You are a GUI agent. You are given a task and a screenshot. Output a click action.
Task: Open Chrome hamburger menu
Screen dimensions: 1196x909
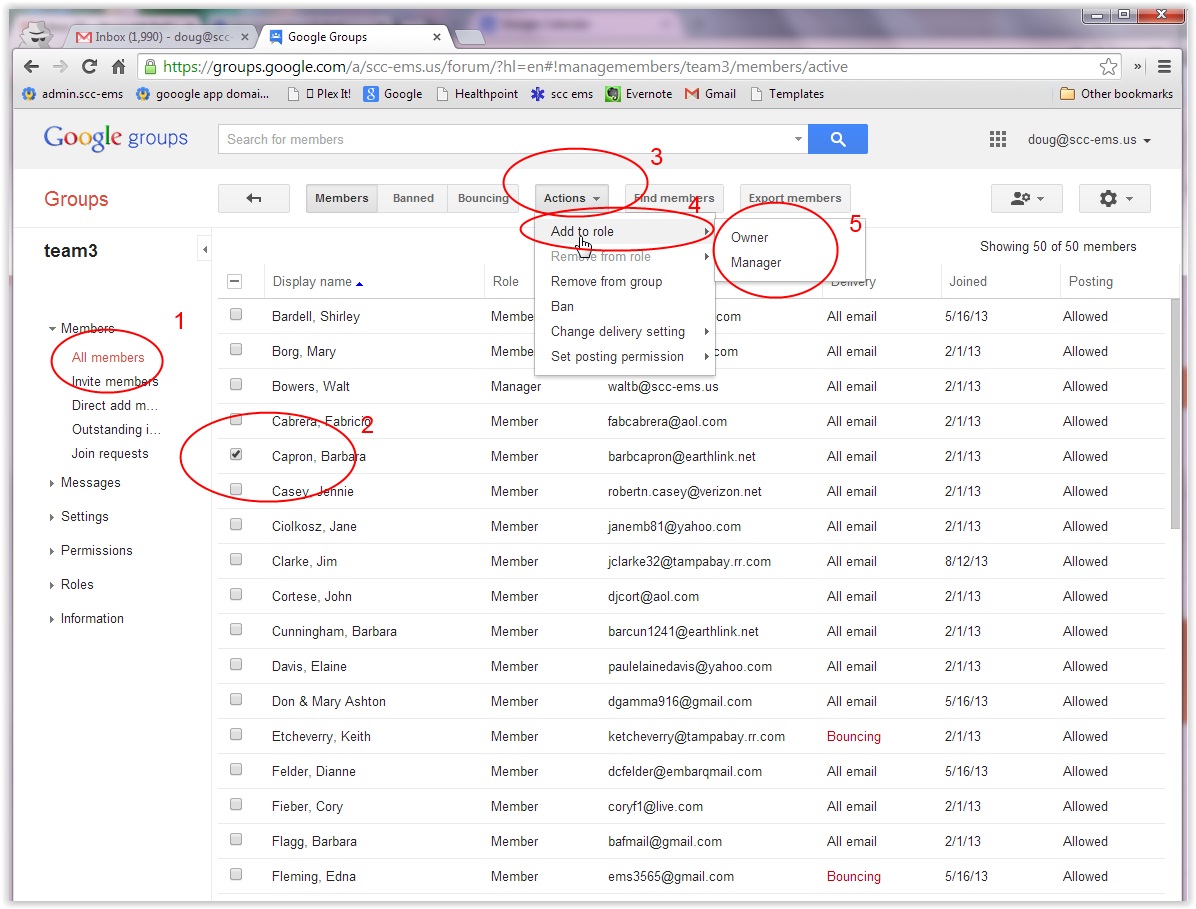pyautogui.click(x=1164, y=67)
